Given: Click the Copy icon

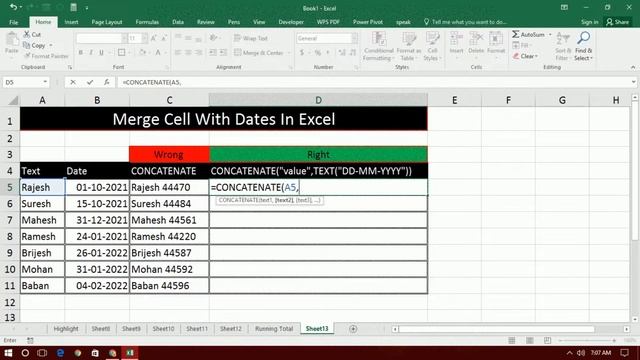Looking at the screenshot, I should pos(27,45).
